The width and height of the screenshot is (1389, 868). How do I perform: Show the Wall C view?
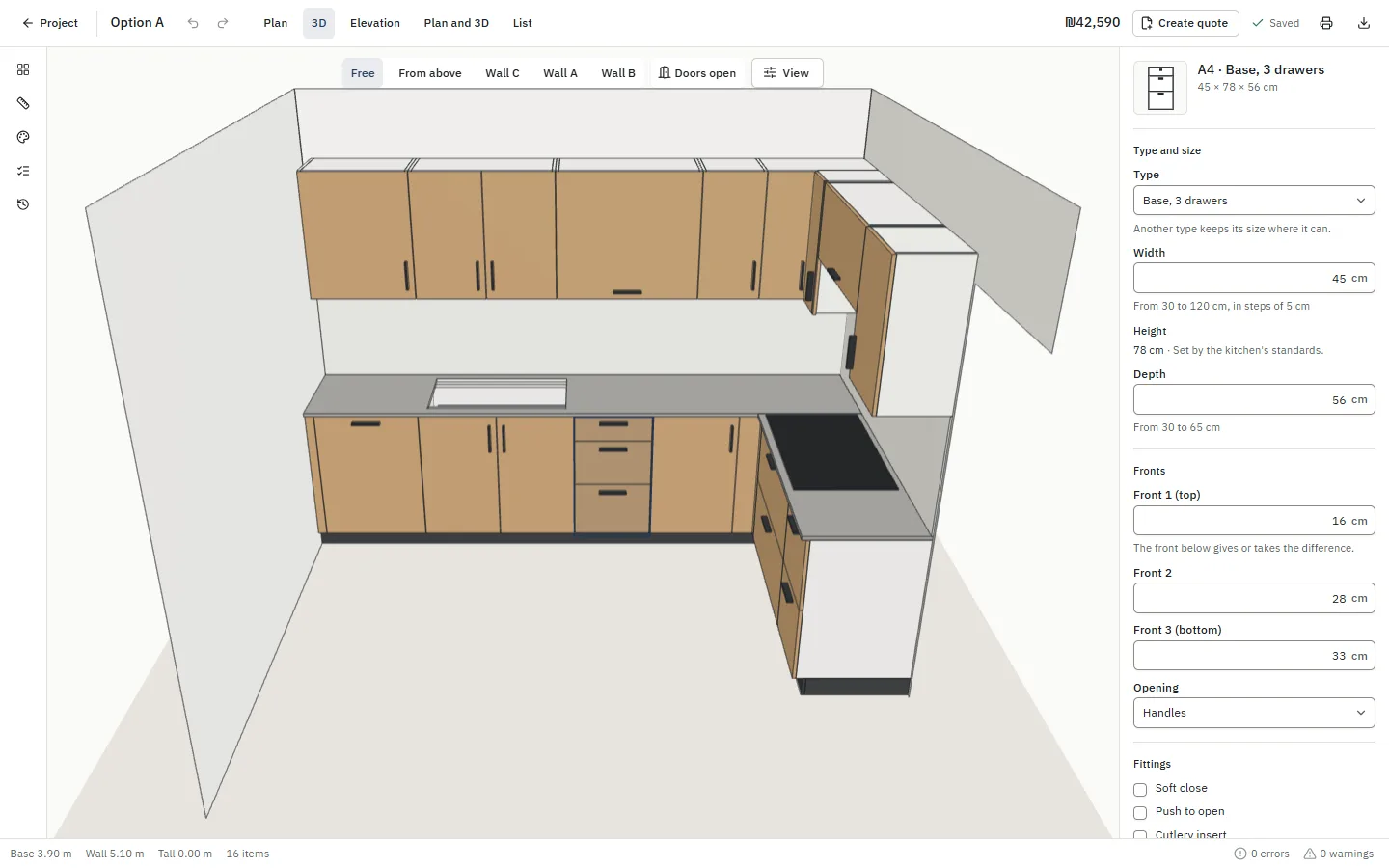[503, 73]
